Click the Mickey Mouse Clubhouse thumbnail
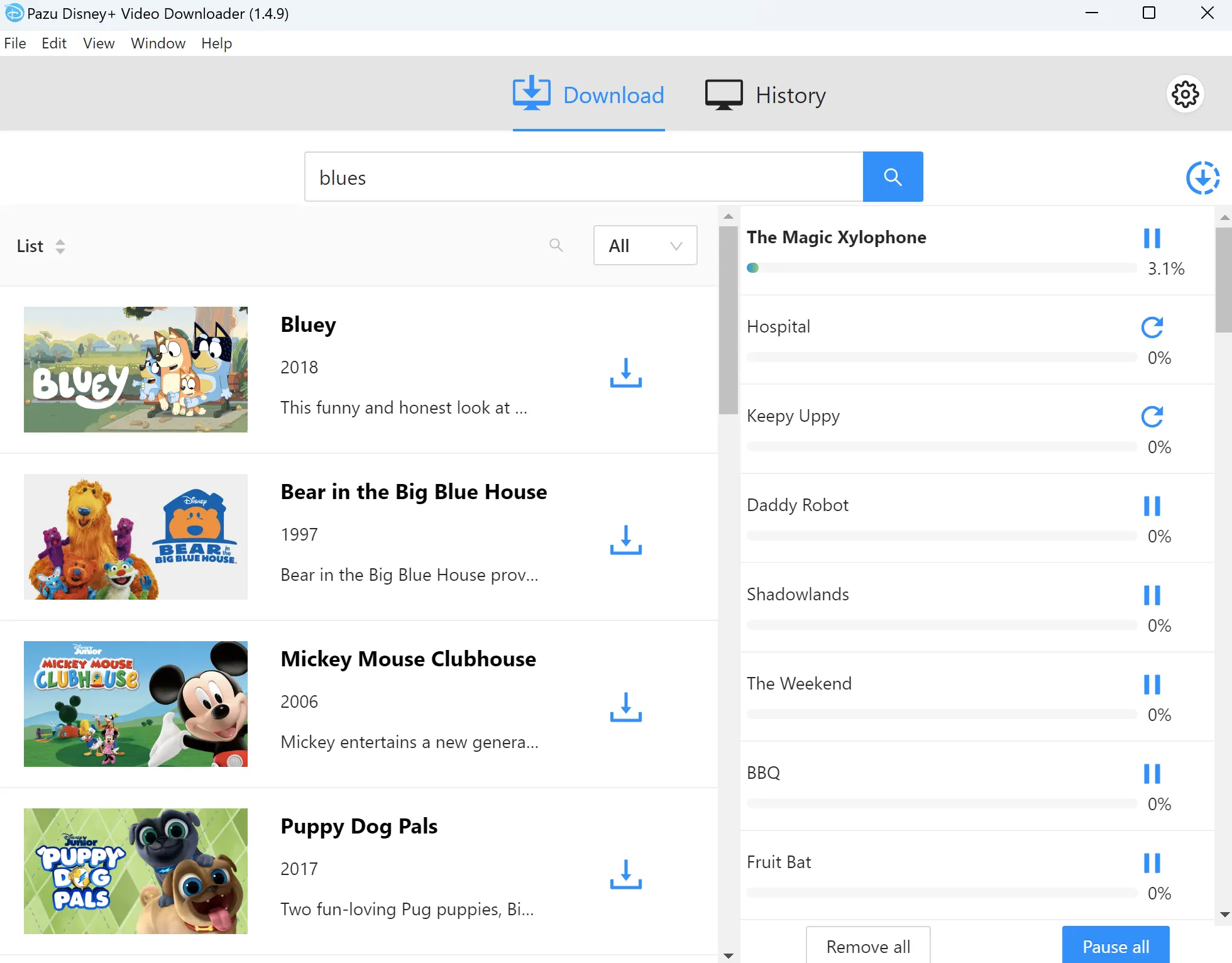Image resolution: width=1232 pixels, height=963 pixels. tap(136, 704)
